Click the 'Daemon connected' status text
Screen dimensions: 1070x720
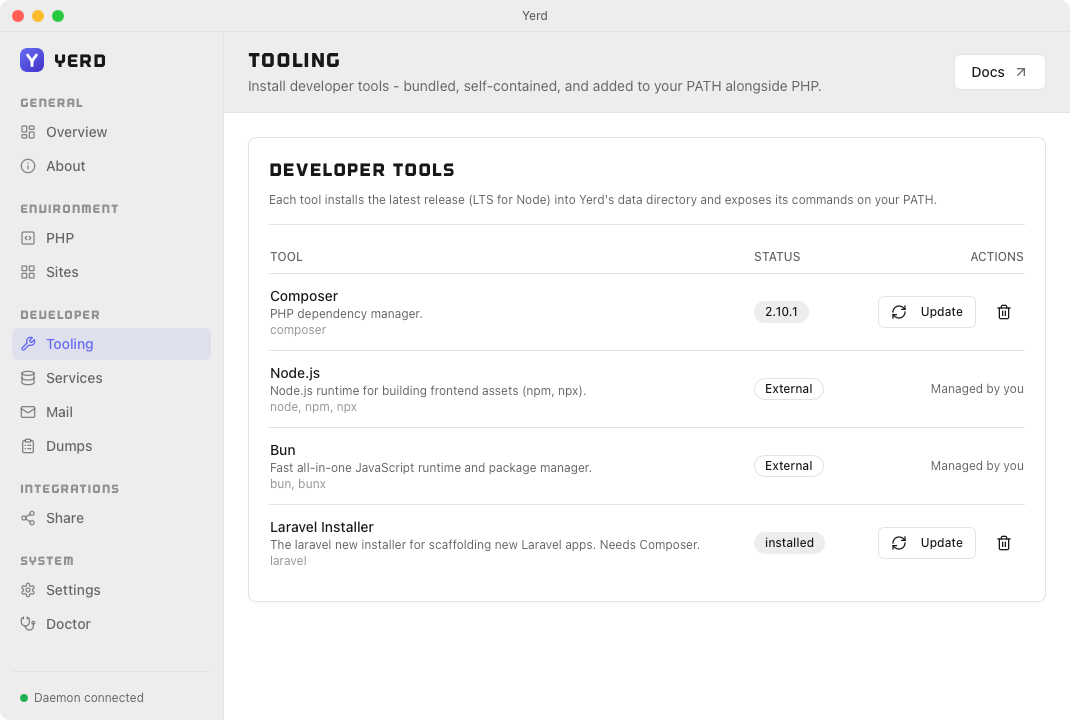(x=89, y=698)
